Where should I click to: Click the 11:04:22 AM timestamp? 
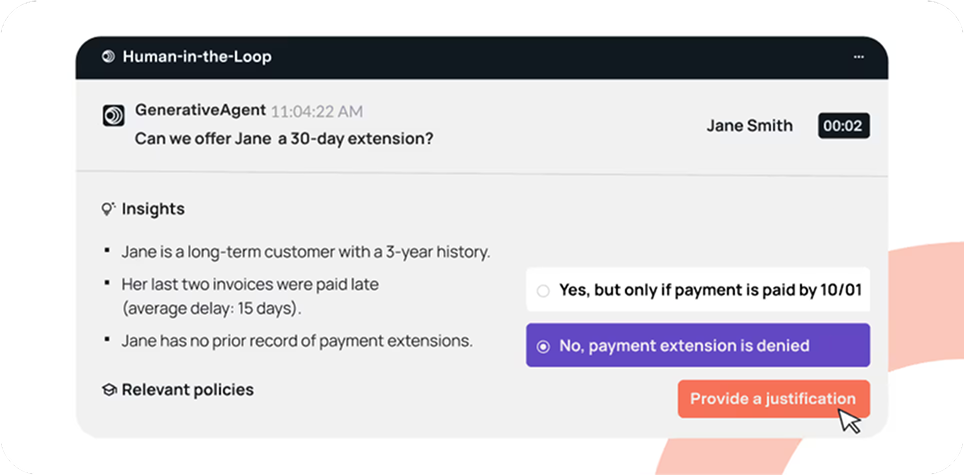[317, 111]
